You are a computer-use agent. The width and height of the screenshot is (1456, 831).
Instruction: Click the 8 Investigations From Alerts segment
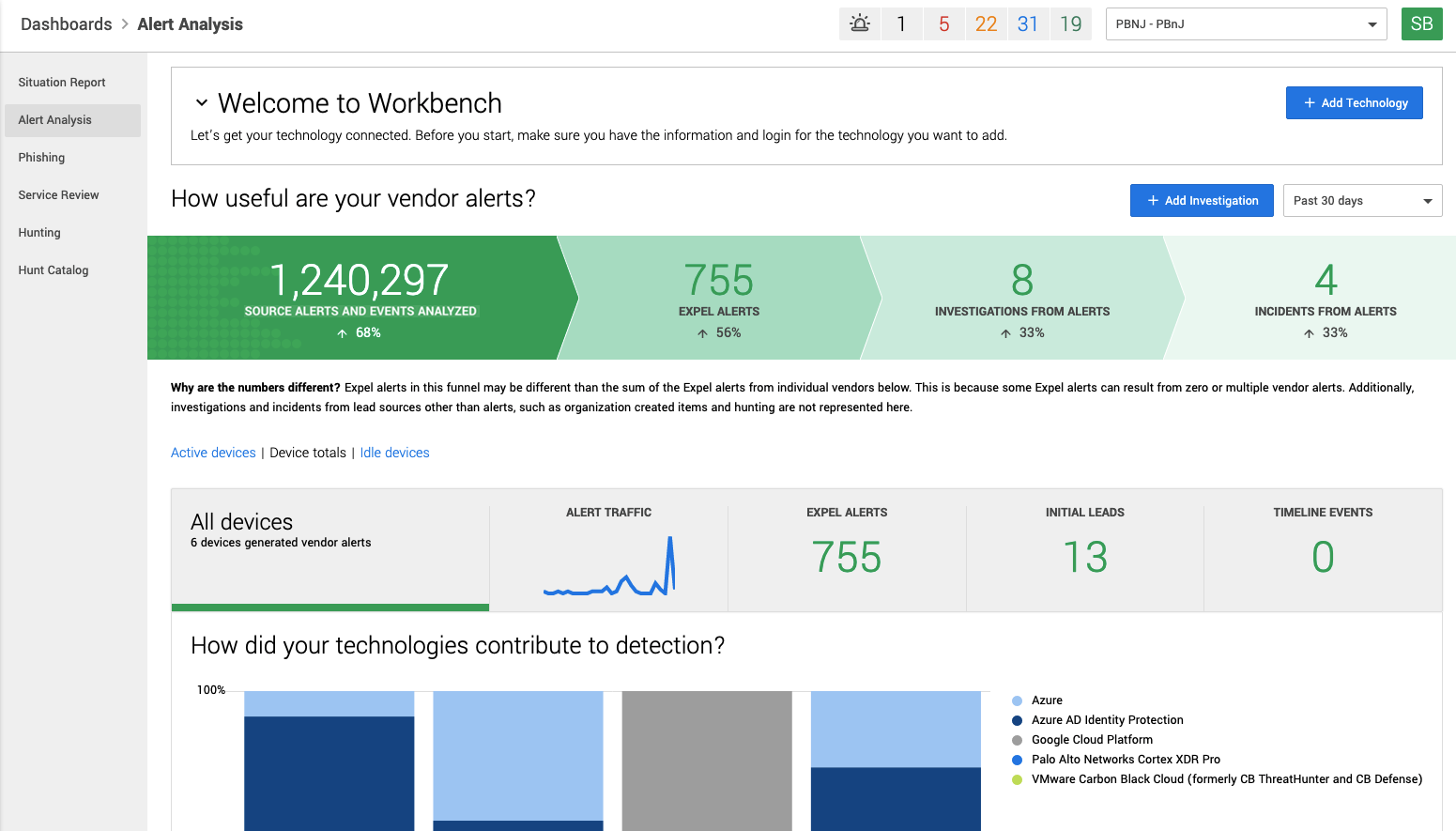[x=1022, y=298]
